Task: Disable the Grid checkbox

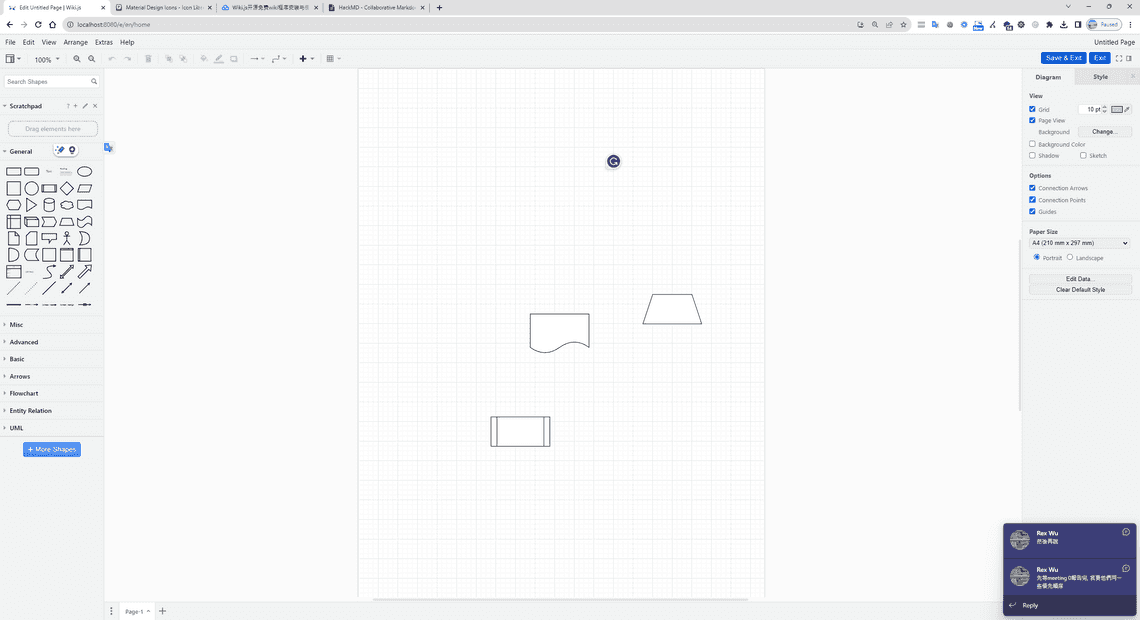Action: coord(1033,109)
